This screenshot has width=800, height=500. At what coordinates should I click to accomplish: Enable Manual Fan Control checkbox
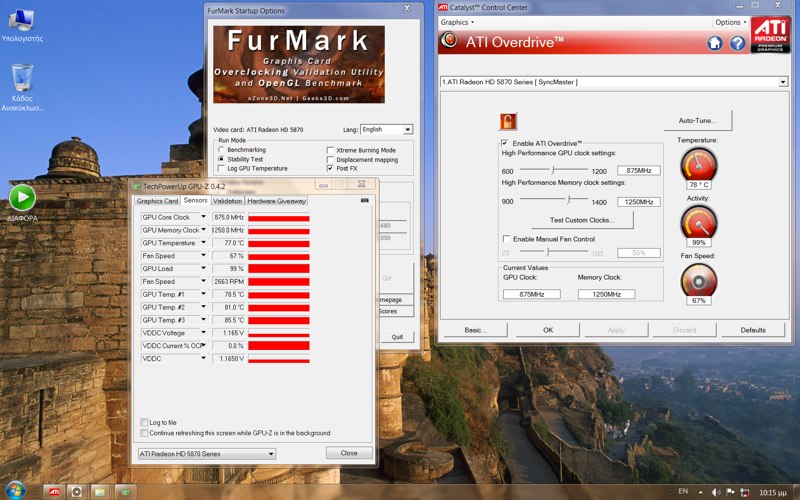pyautogui.click(x=506, y=239)
